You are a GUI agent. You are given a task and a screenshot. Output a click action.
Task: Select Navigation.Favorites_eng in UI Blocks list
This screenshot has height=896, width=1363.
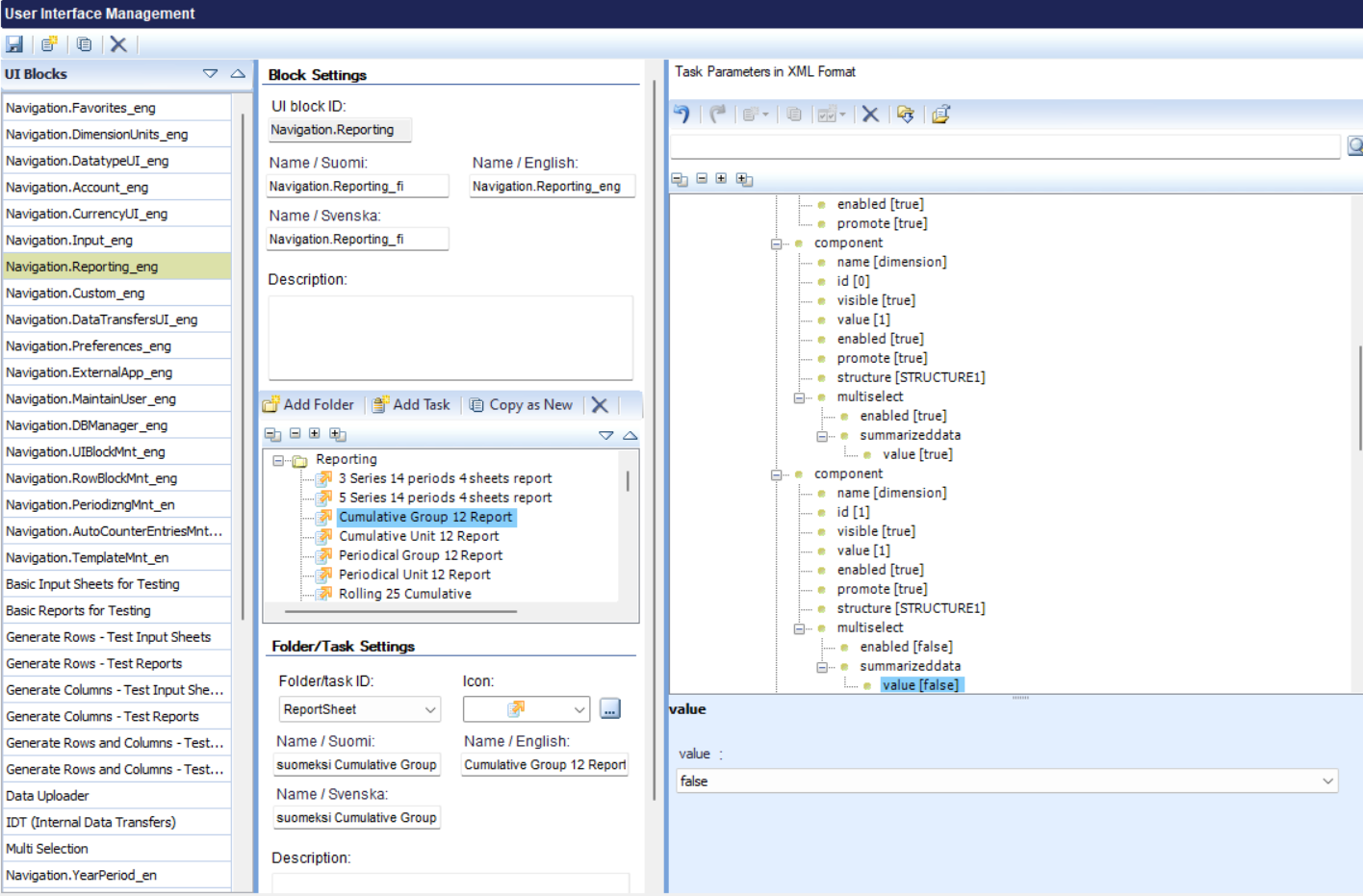pyautogui.click(x=116, y=108)
